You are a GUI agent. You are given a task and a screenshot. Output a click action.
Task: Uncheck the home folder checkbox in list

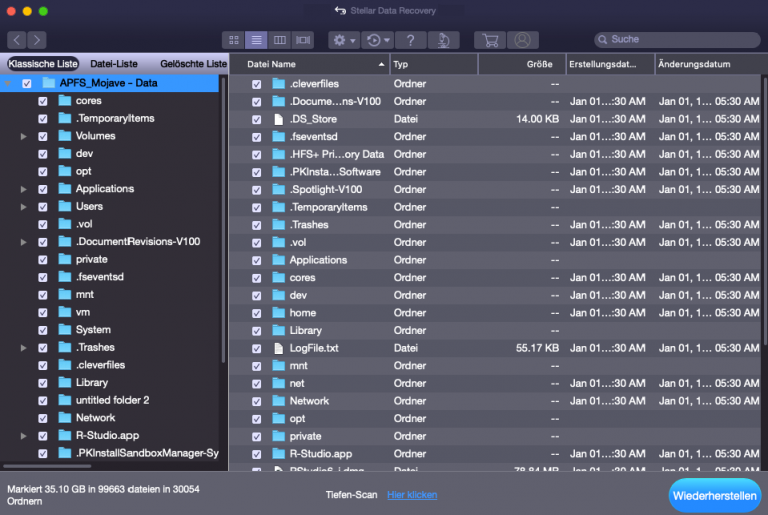coord(256,314)
